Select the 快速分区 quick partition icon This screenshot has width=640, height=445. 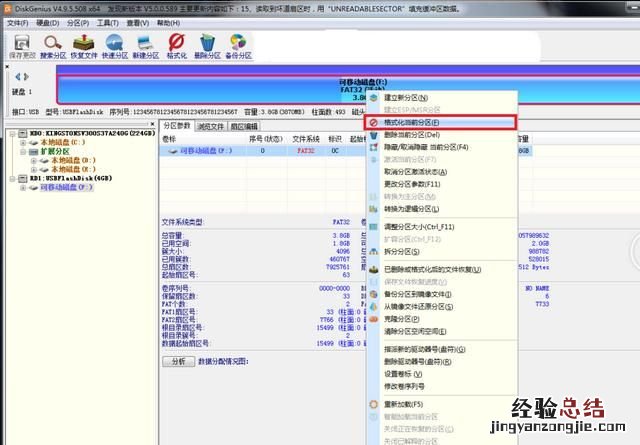[x=116, y=46]
